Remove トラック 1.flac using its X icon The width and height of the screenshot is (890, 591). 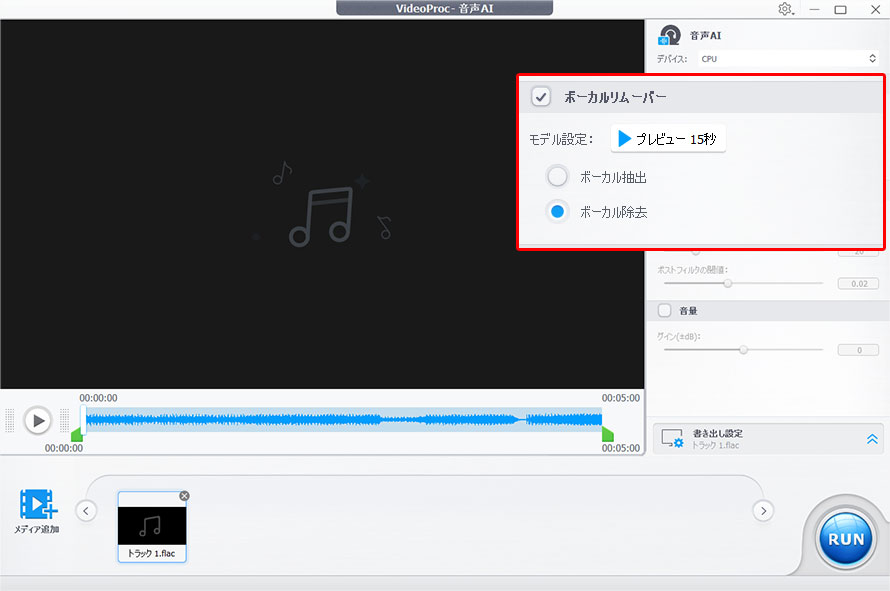pyautogui.click(x=184, y=495)
